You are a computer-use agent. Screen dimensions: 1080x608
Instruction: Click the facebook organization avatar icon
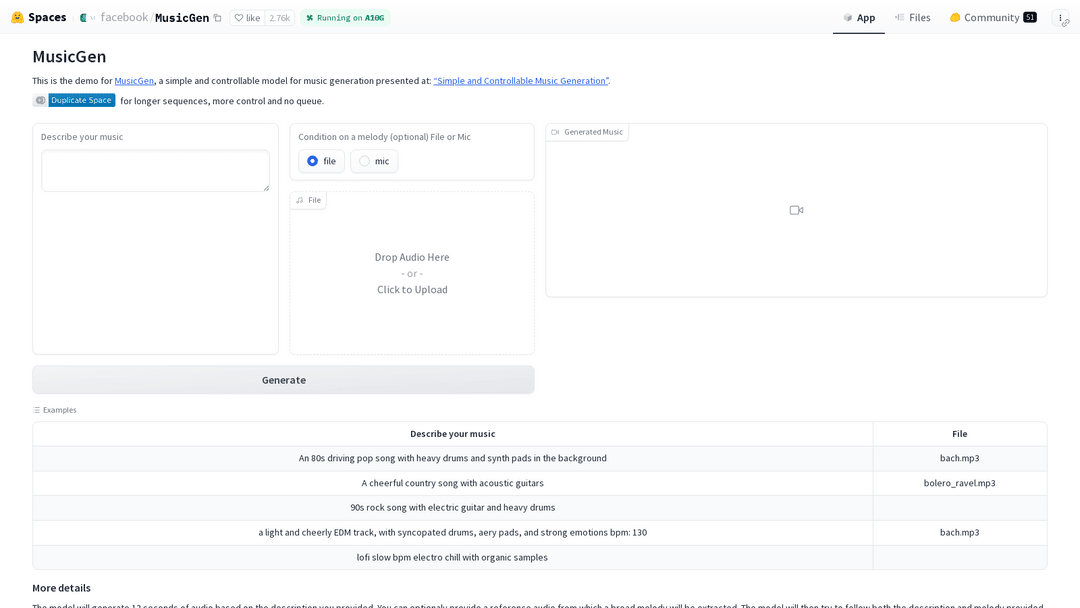click(84, 18)
